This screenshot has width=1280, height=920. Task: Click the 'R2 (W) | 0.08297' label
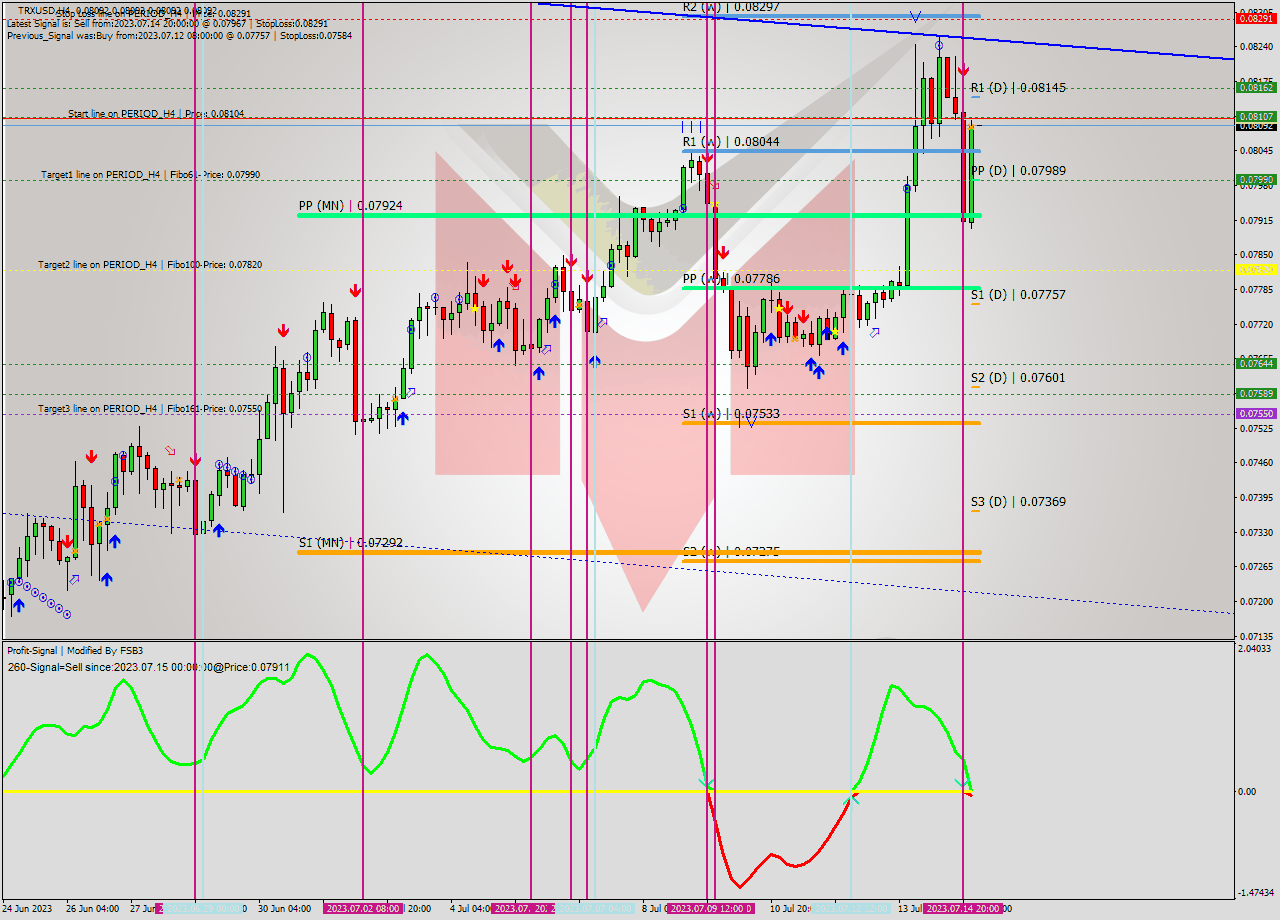pos(731,7)
